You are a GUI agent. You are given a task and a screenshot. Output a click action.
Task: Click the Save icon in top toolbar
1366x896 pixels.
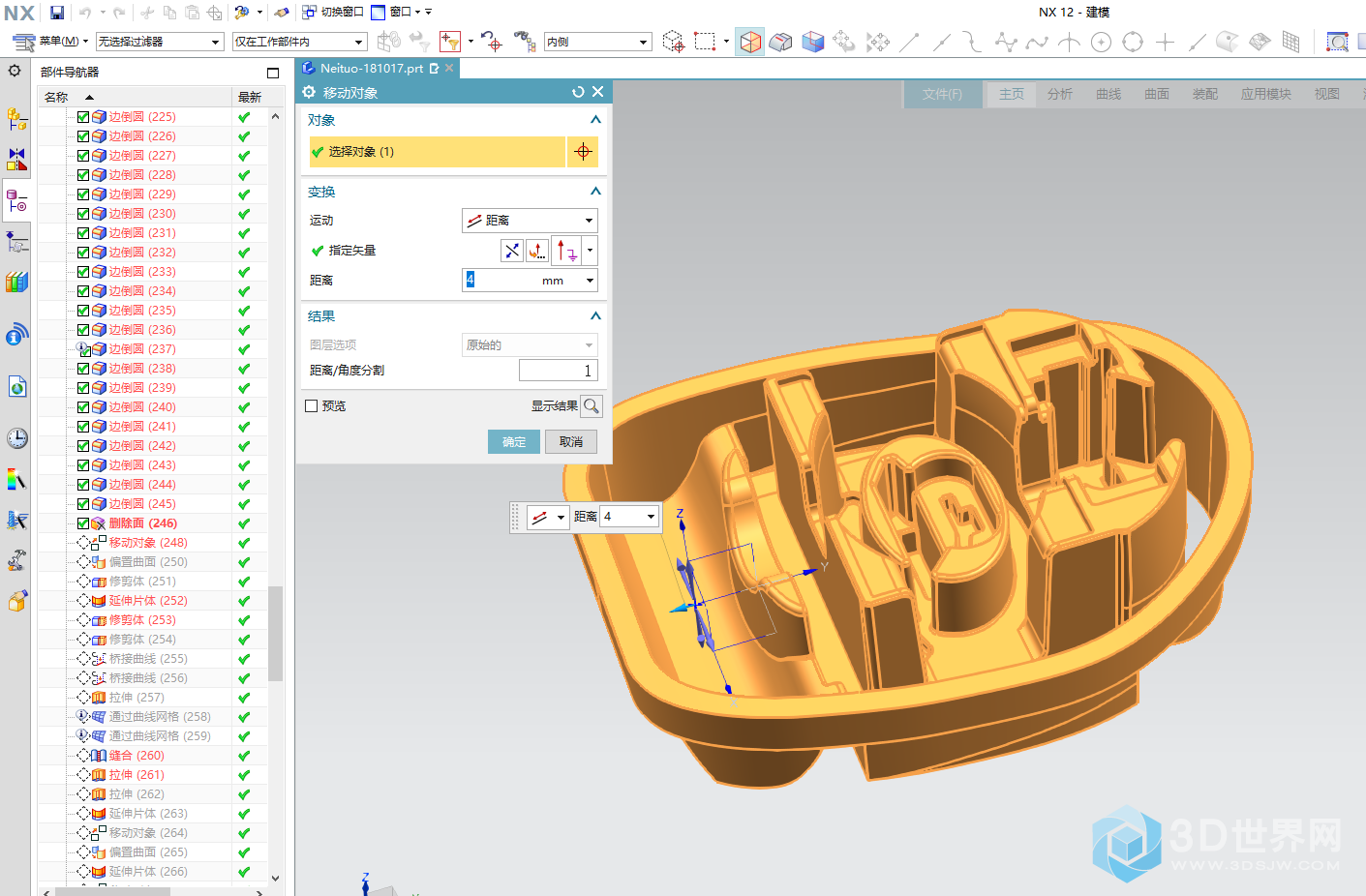57,13
